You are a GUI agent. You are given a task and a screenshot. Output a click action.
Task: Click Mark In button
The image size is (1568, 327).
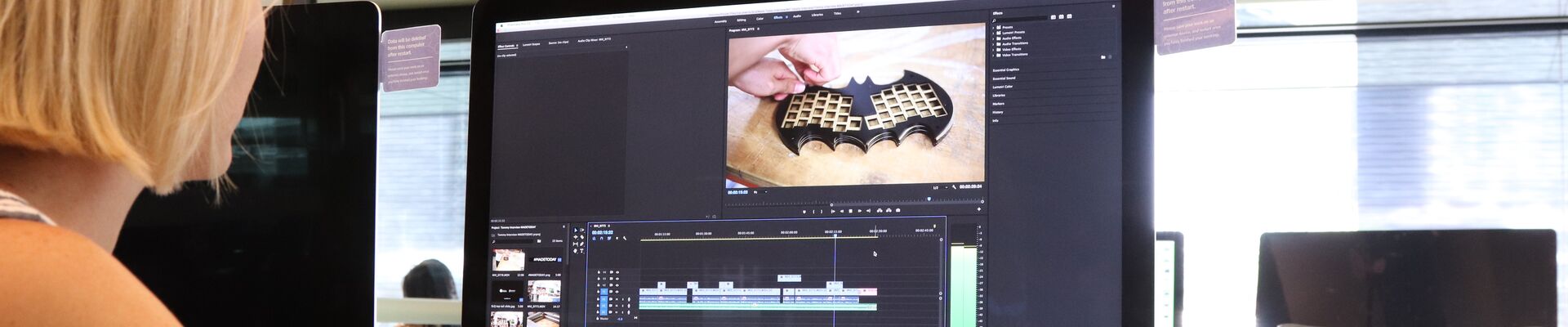[813, 212]
